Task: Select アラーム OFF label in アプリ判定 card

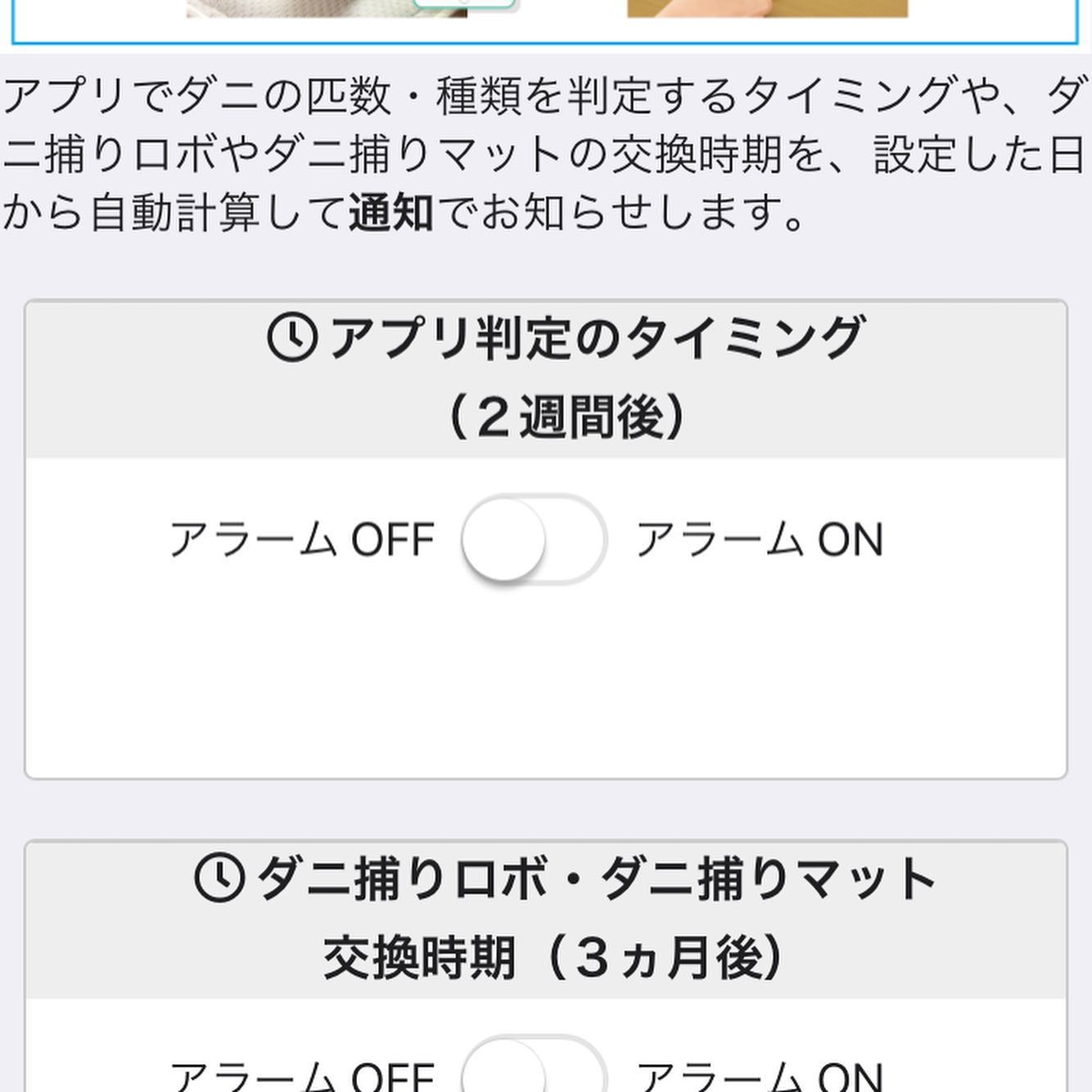Action: pyautogui.click(x=301, y=540)
